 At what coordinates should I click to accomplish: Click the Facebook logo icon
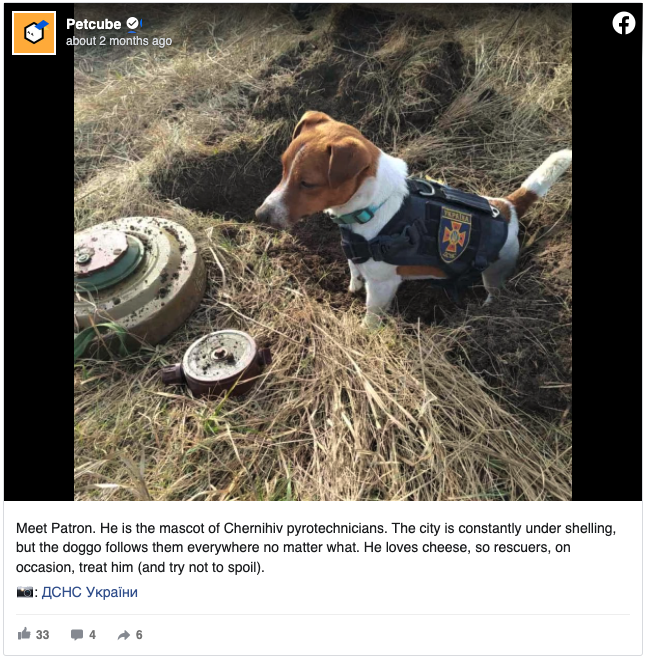pos(623,24)
